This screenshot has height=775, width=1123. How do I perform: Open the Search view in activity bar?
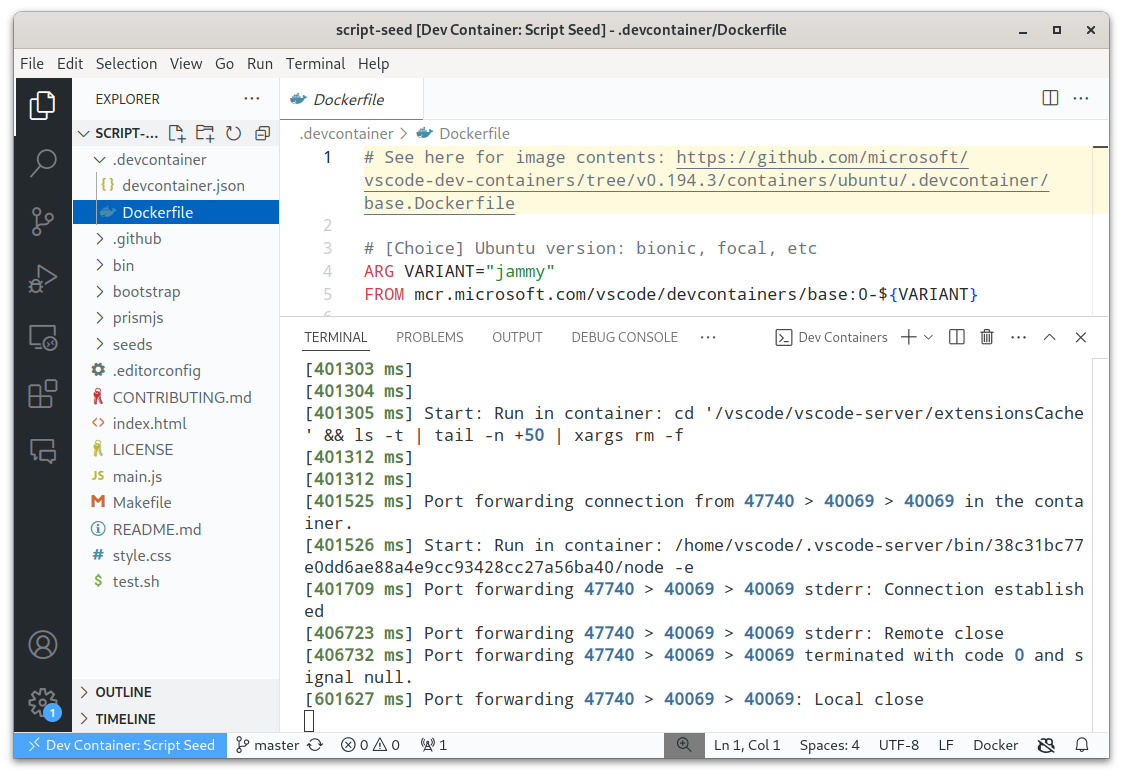pos(42,163)
